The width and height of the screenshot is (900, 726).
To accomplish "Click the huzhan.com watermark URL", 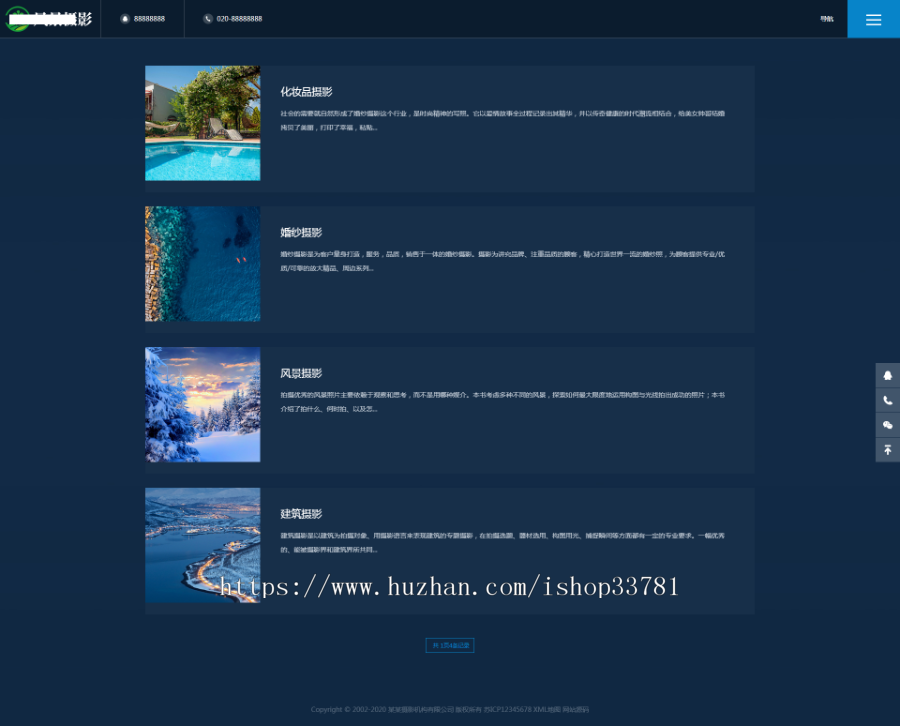I will (449, 586).
